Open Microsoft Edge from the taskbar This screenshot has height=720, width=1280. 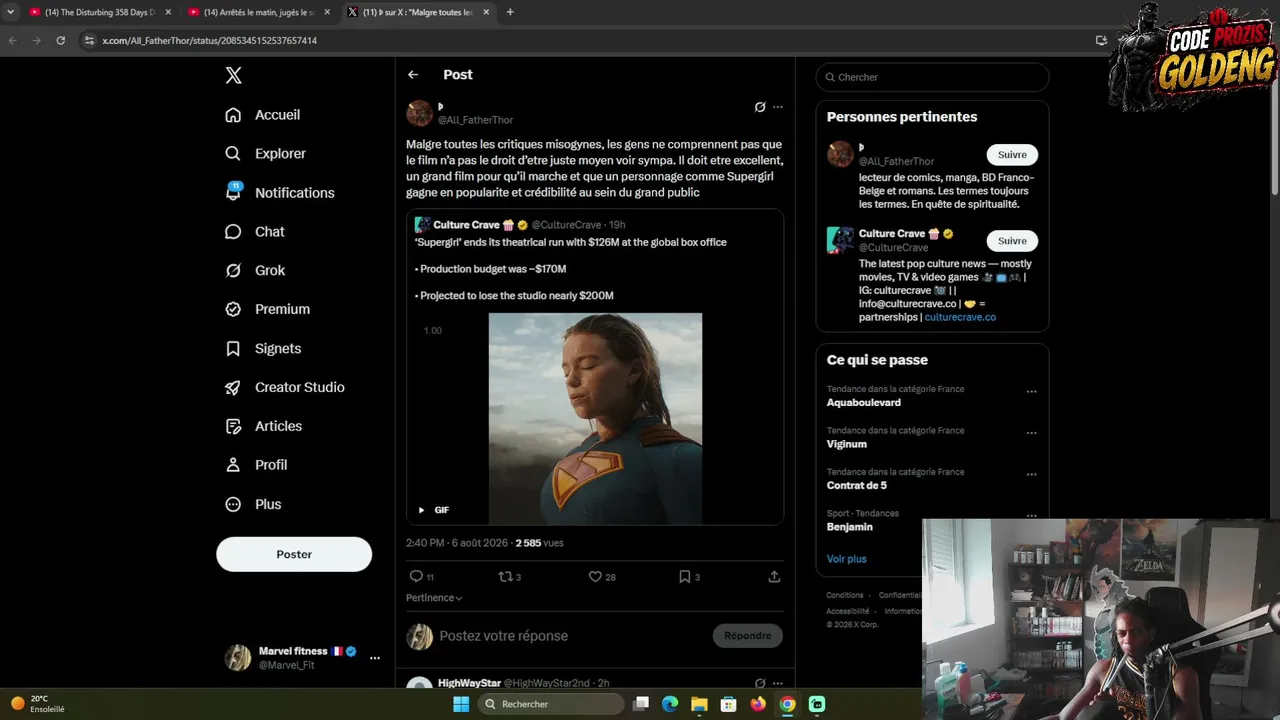670,704
